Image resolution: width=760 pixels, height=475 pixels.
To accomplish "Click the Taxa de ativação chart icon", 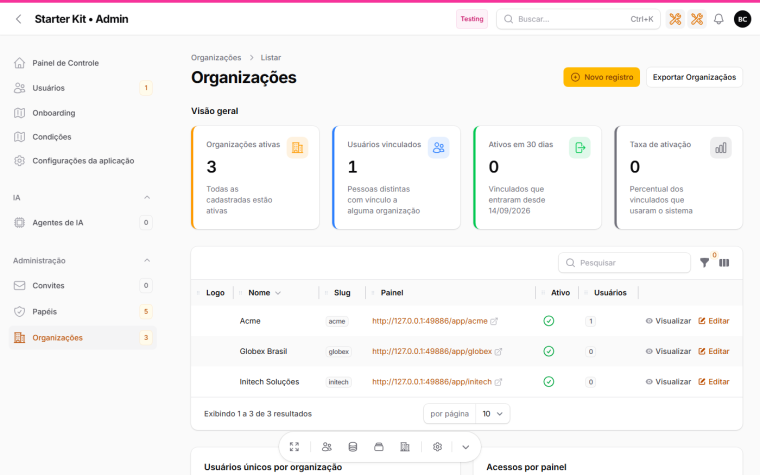I will pos(721,147).
